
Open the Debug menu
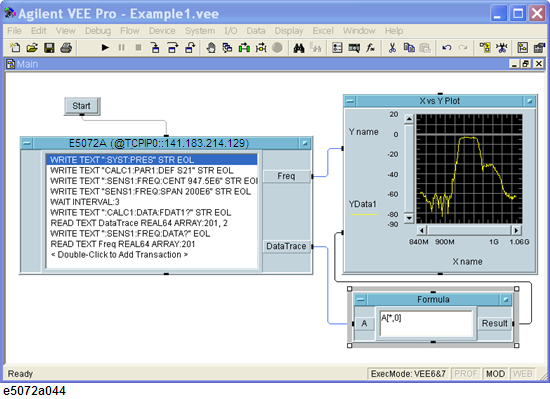pyautogui.click(x=98, y=31)
